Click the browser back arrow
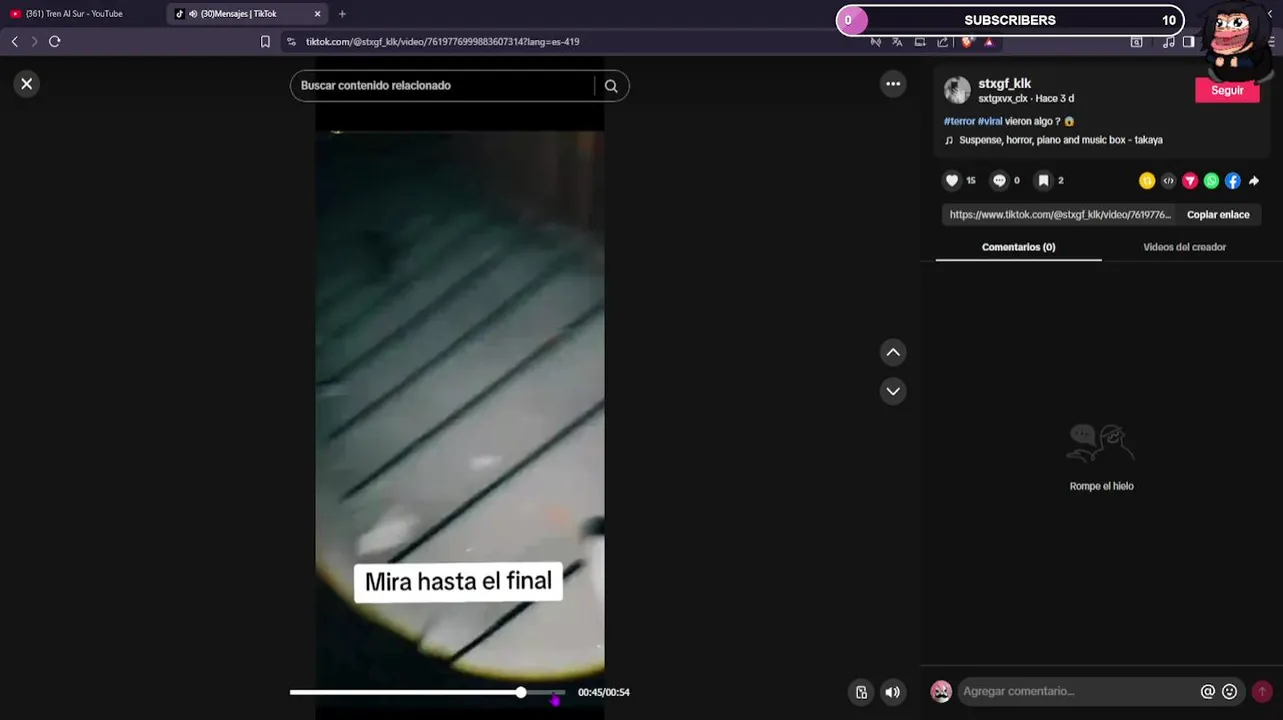The image size is (1283, 720). (14, 41)
